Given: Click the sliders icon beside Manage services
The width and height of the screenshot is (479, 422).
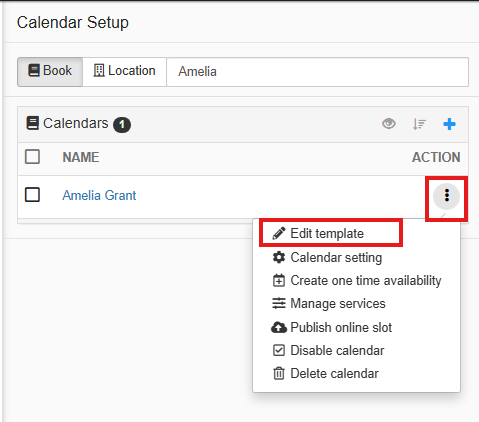Looking at the screenshot, I should click(279, 303).
